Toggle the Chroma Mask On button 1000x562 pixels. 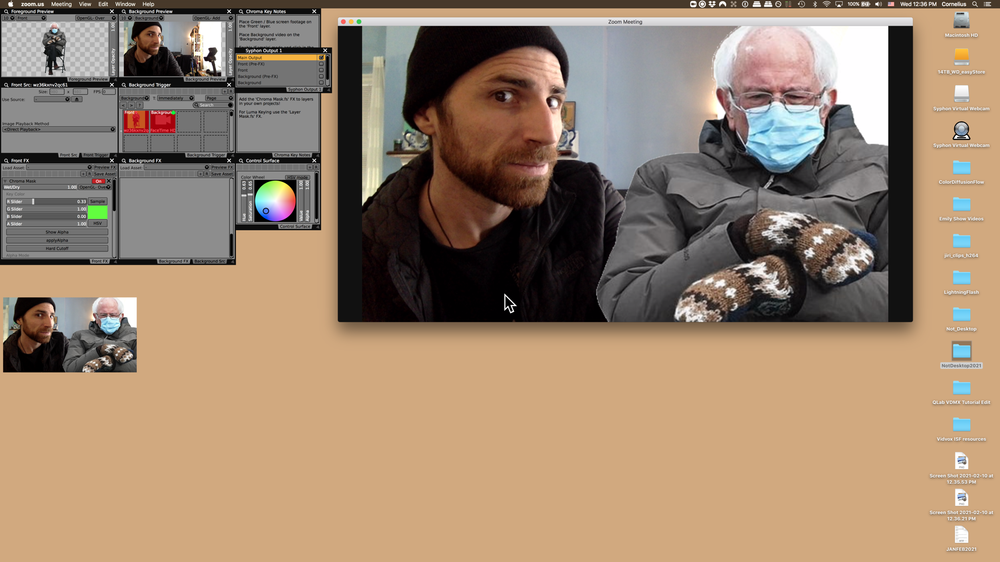(98, 181)
